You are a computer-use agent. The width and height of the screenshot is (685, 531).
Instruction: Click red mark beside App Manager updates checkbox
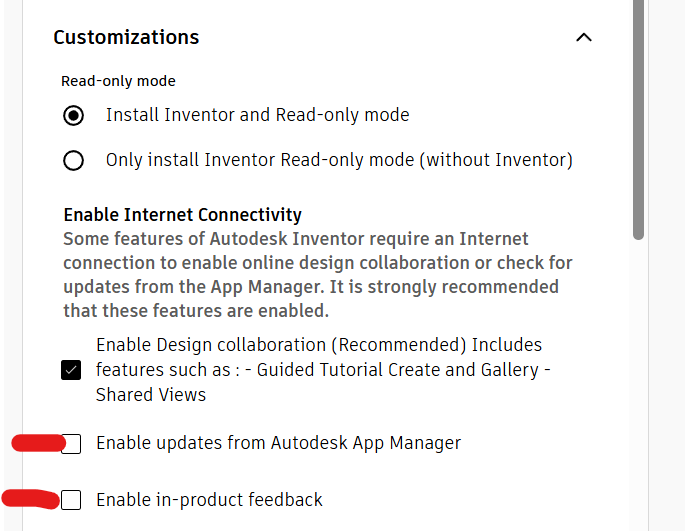(35, 443)
